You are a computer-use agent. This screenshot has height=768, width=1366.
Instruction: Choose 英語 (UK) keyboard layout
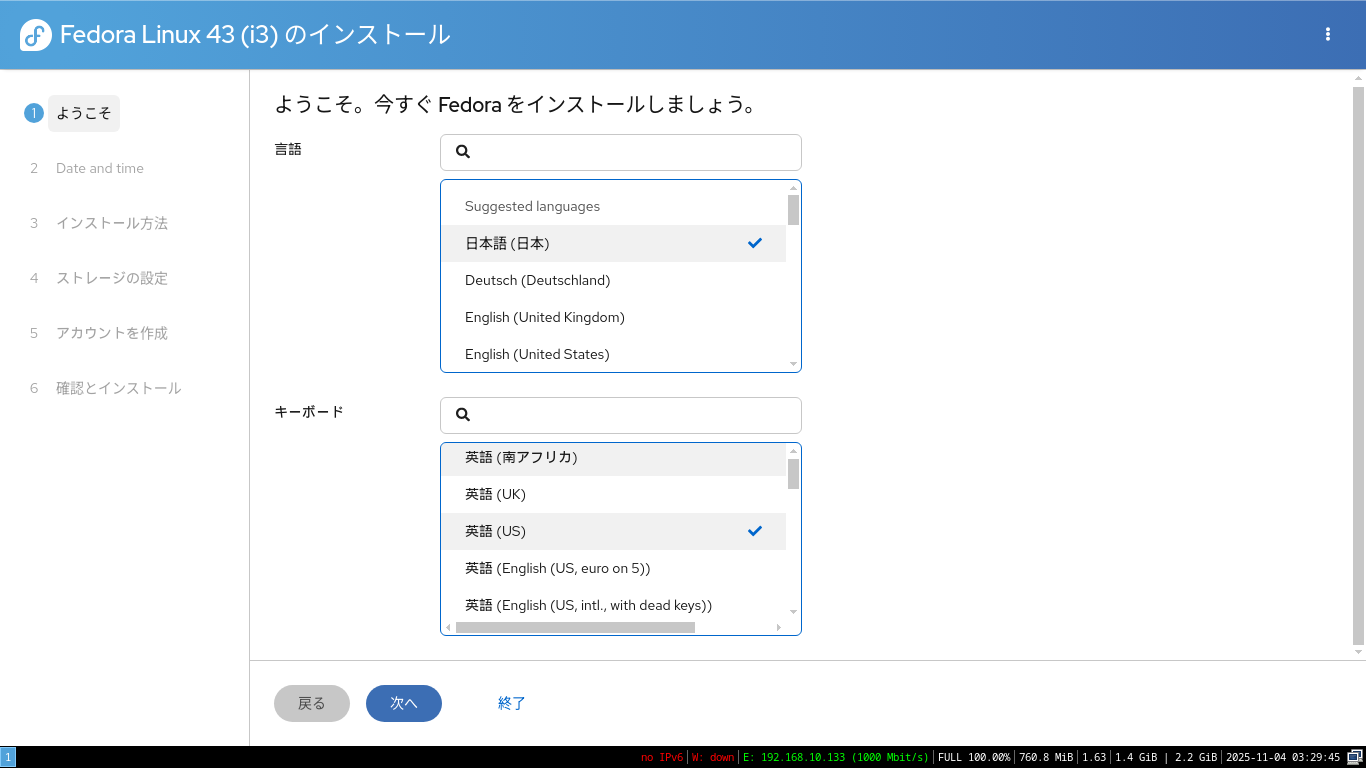pyautogui.click(x=614, y=494)
